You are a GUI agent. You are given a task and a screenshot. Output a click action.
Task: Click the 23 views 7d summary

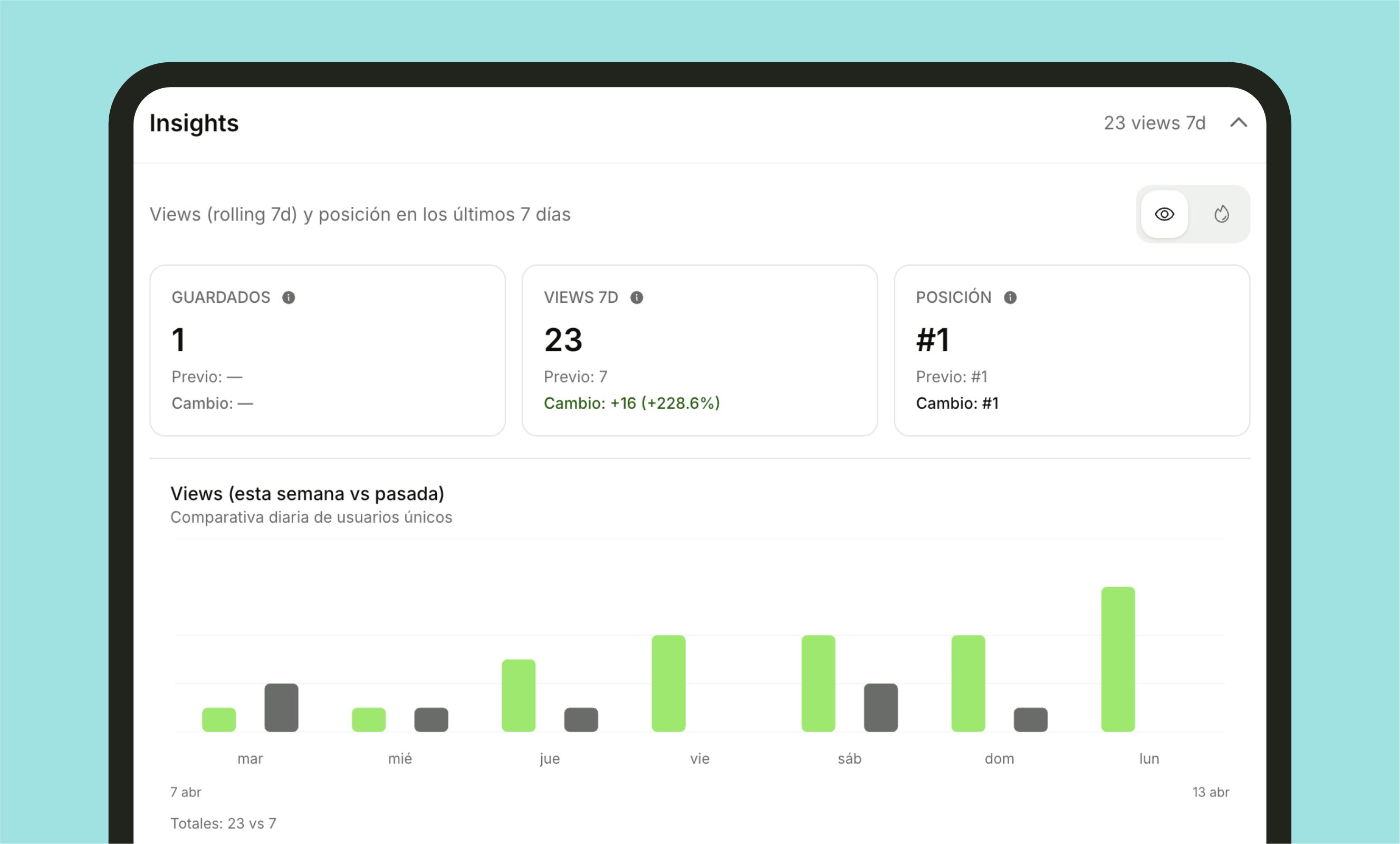(1155, 123)
